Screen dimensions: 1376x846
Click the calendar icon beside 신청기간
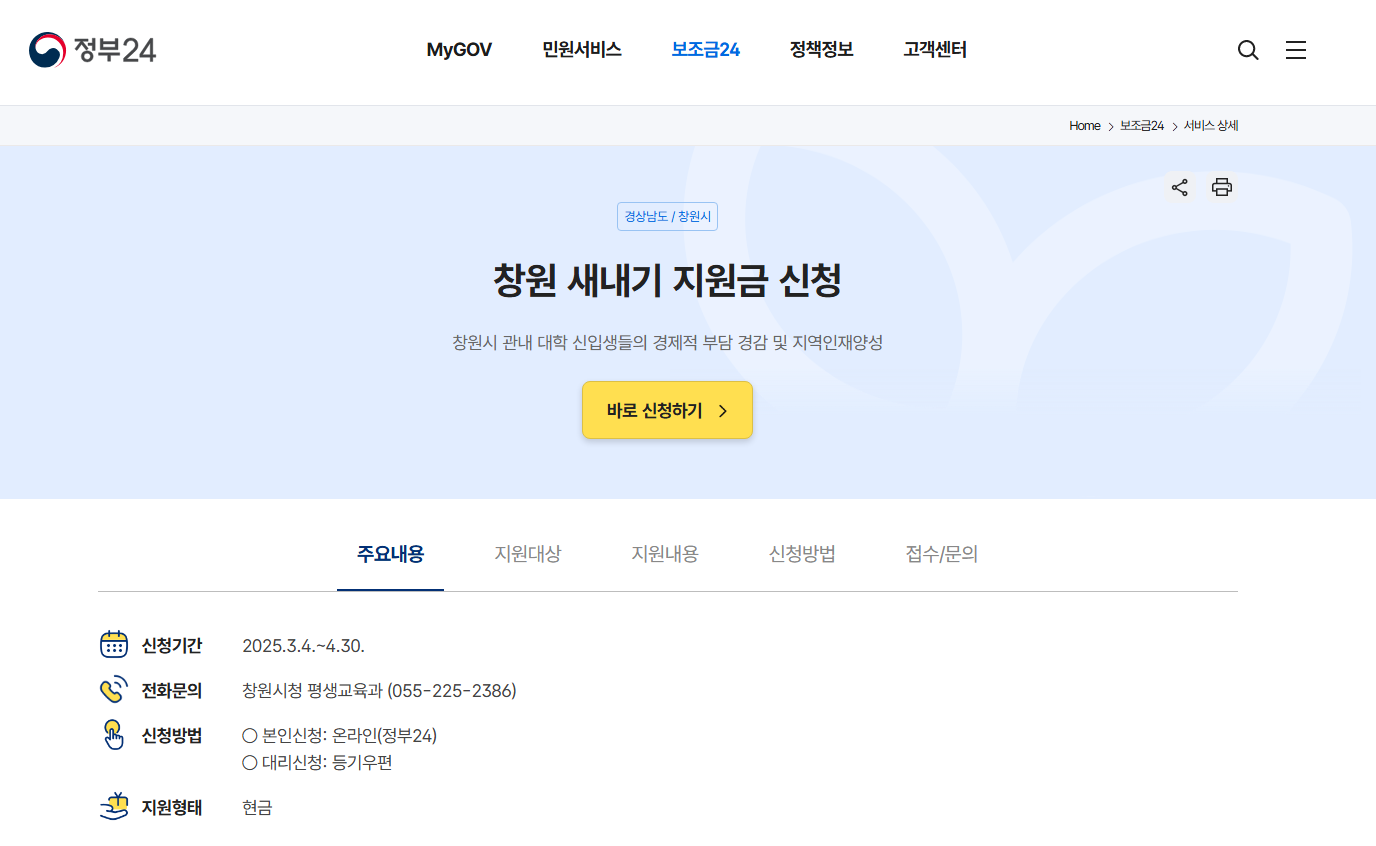click(113, 644)
